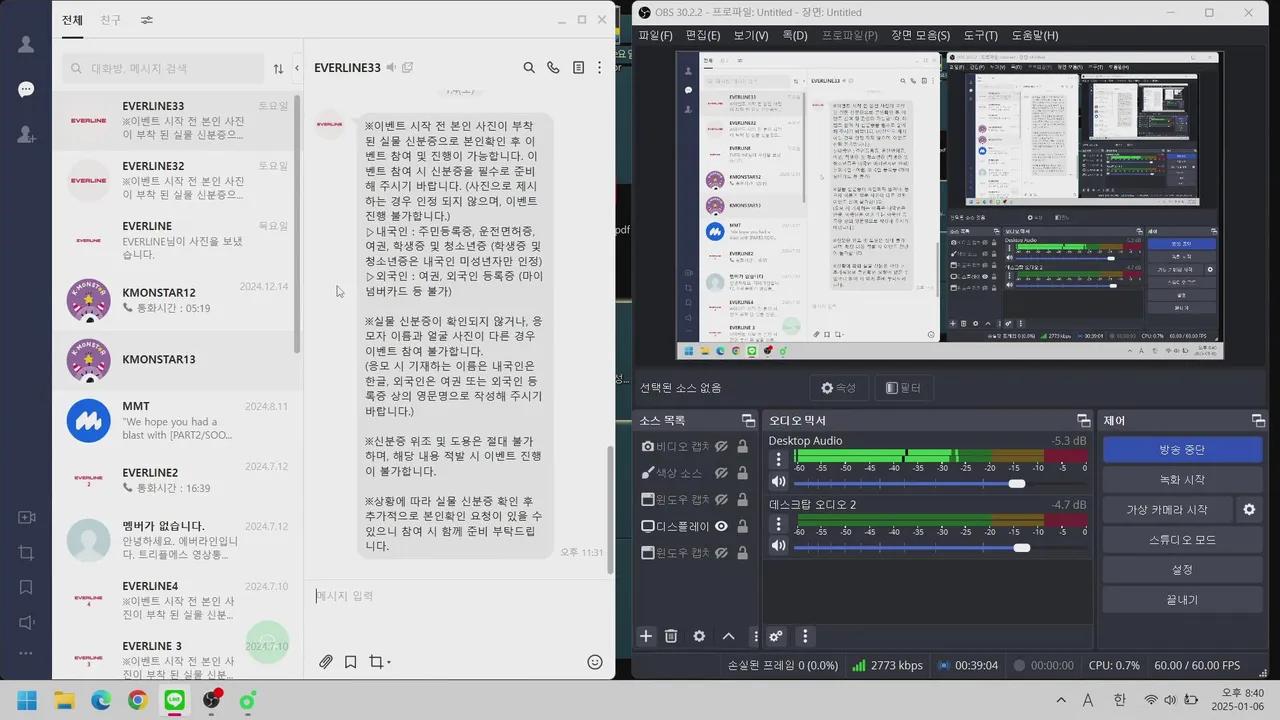The image size is (1280, 720).
Task: Open the chats bubble icon in LINE sidebar
Action: pos(26,89)
